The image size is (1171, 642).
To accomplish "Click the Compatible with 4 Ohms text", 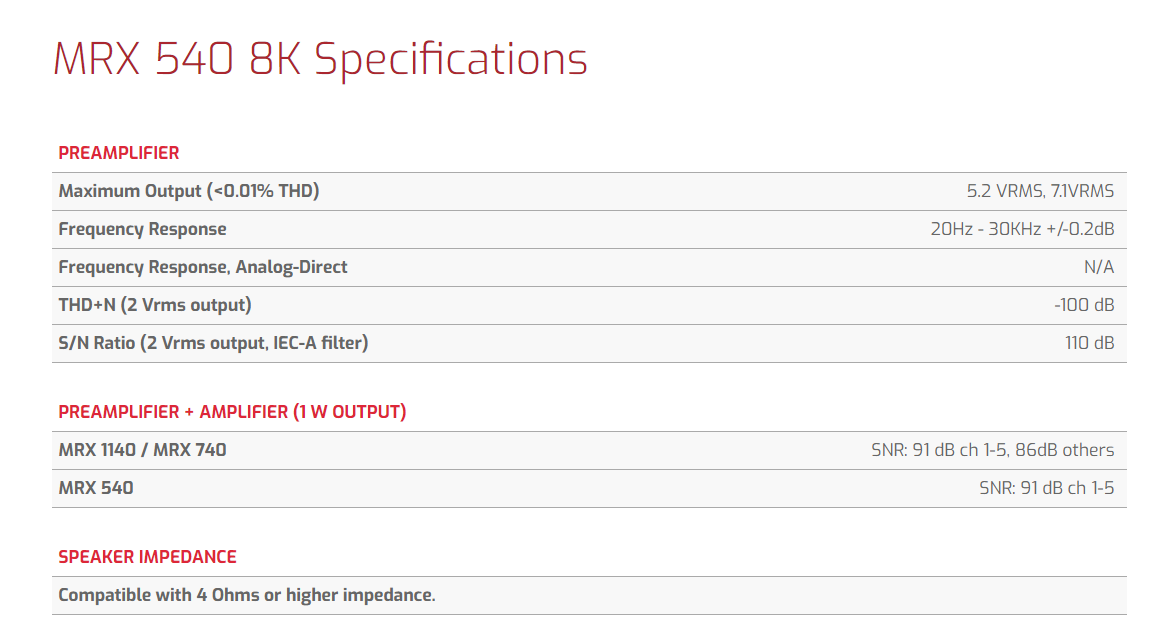I will [x=247, y=595].
